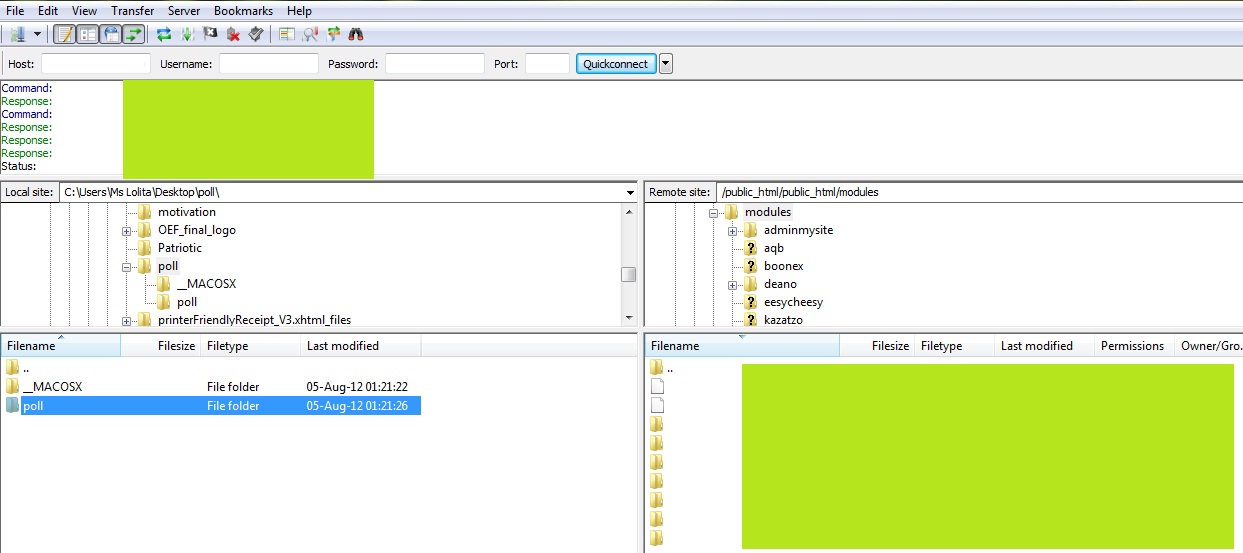Screen dimensions: 1243x553
Task: Open the Quickconnect history dropdown arrow
Action: tap(666, 64)
